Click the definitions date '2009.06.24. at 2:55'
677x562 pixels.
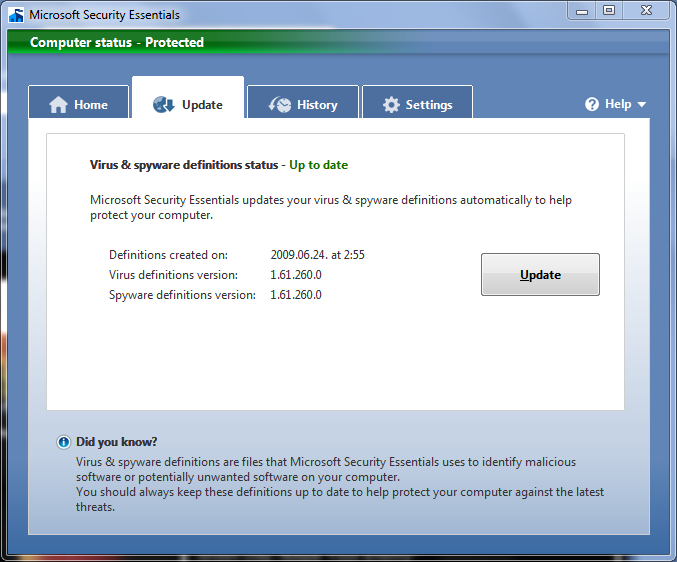click(x=317, y=255)
